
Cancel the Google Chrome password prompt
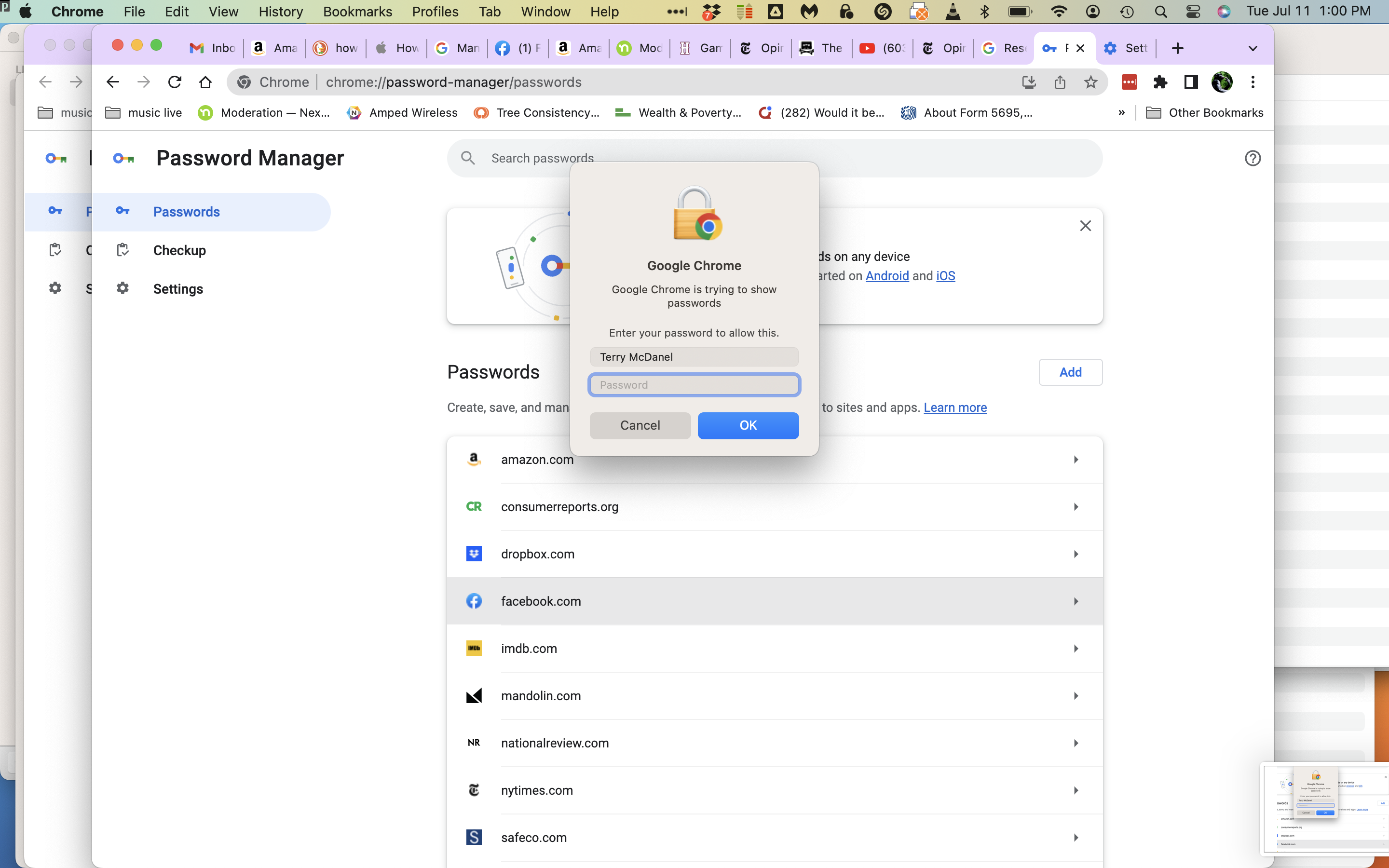(640, 425)
